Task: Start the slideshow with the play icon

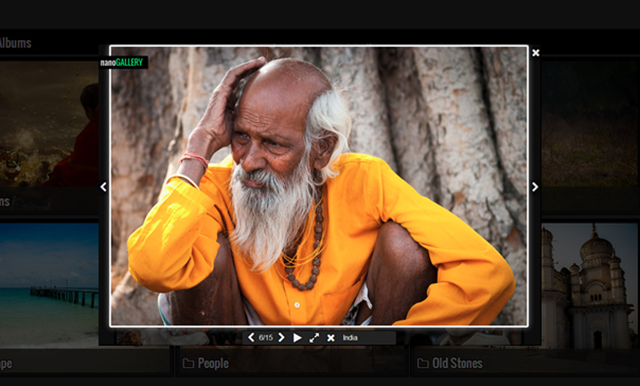Action: 298,338
